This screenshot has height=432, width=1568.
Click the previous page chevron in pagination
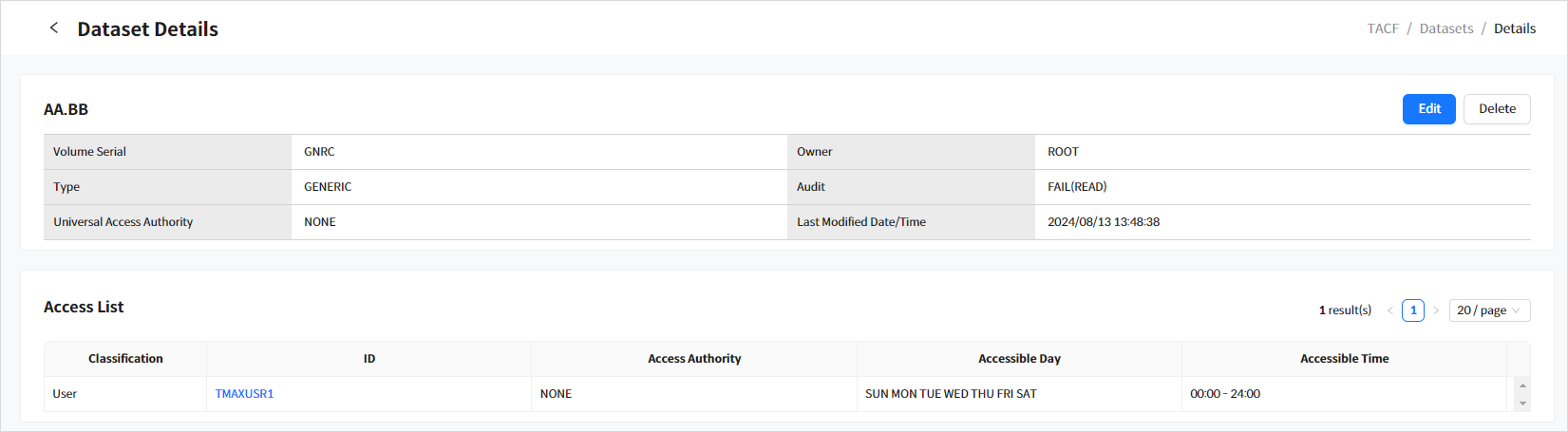(1390, 310)
